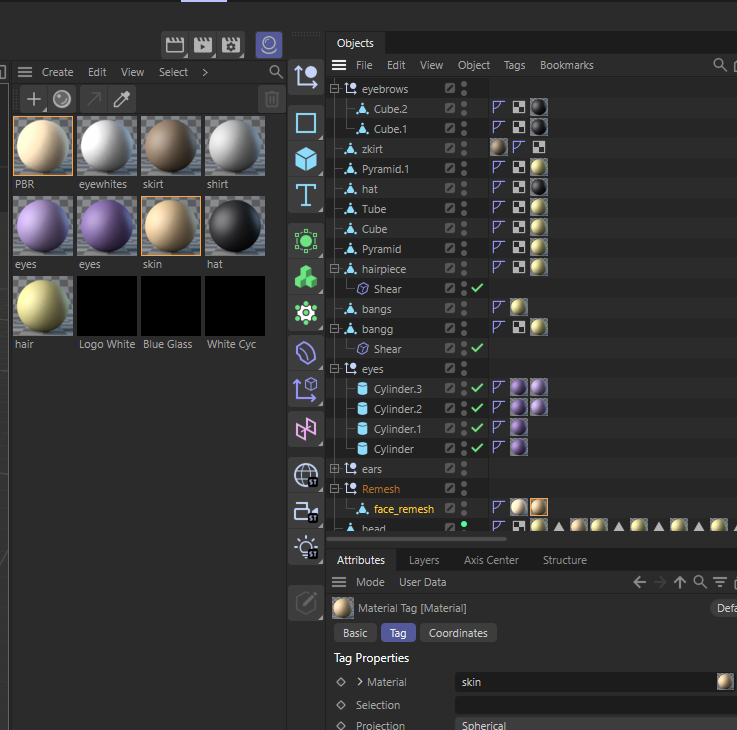Open Coordinates tab of Material Tag
The image size is (737, 730).
pyautogui.click(x=458, y=633)
